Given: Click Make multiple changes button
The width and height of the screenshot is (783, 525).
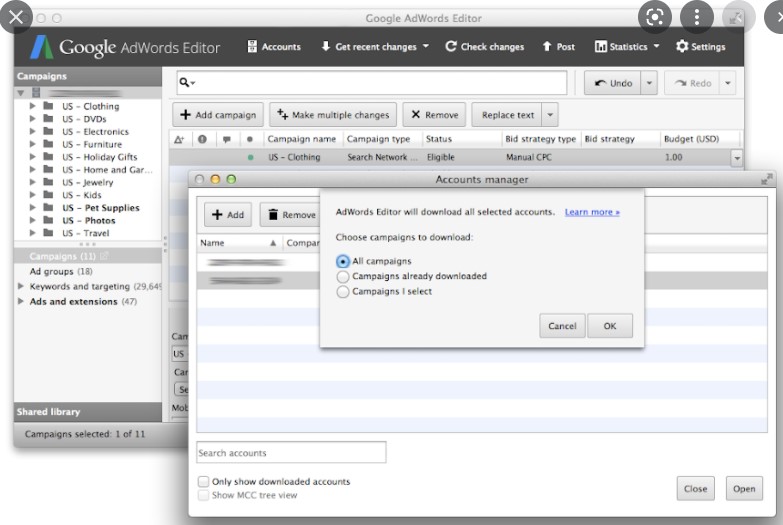Looking at the screenshot, I should (333, 115).
